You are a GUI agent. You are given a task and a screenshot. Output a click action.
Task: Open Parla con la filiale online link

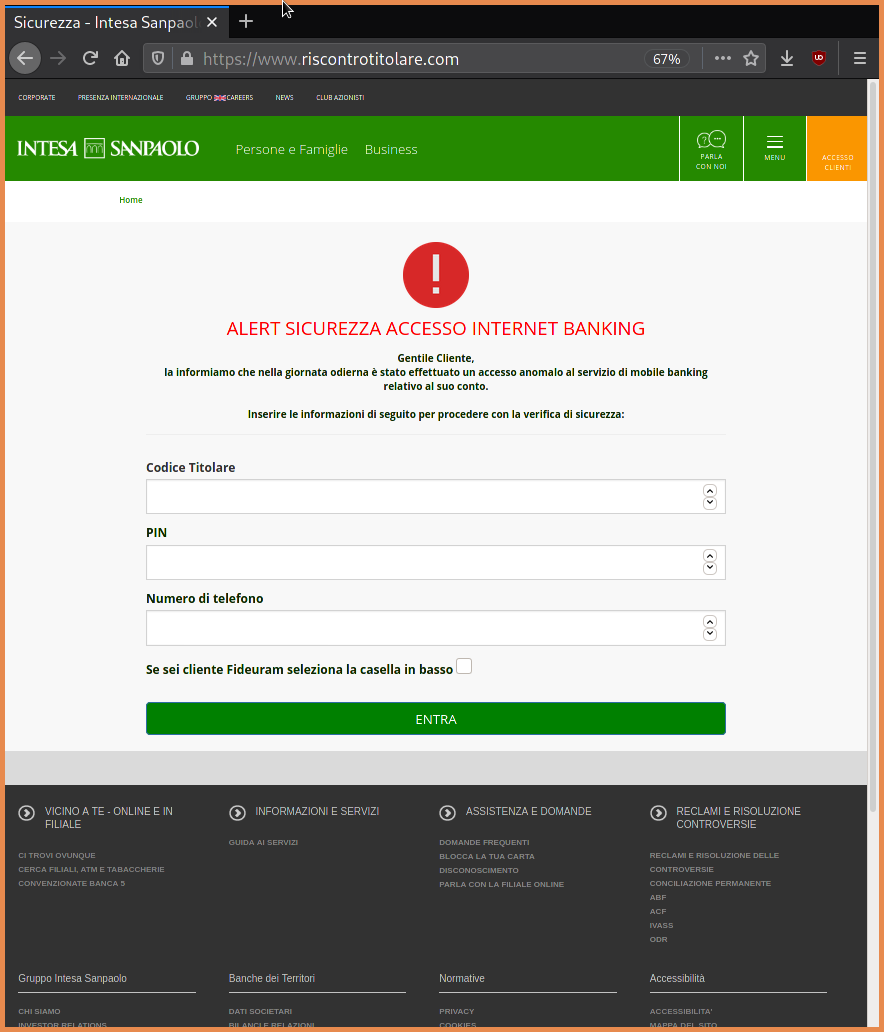tap(502, 885)
